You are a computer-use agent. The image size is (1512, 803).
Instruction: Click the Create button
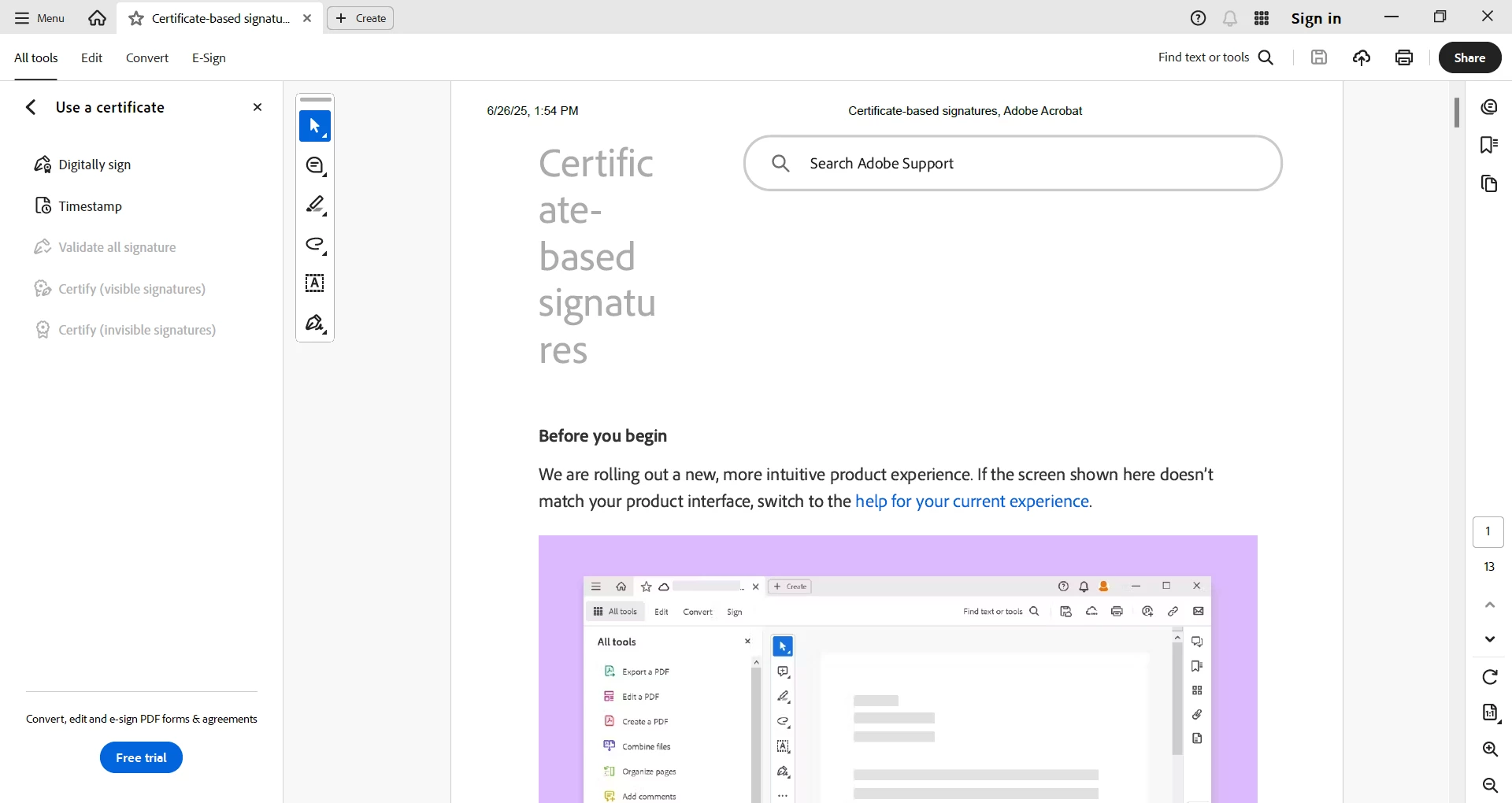[361, 18]
